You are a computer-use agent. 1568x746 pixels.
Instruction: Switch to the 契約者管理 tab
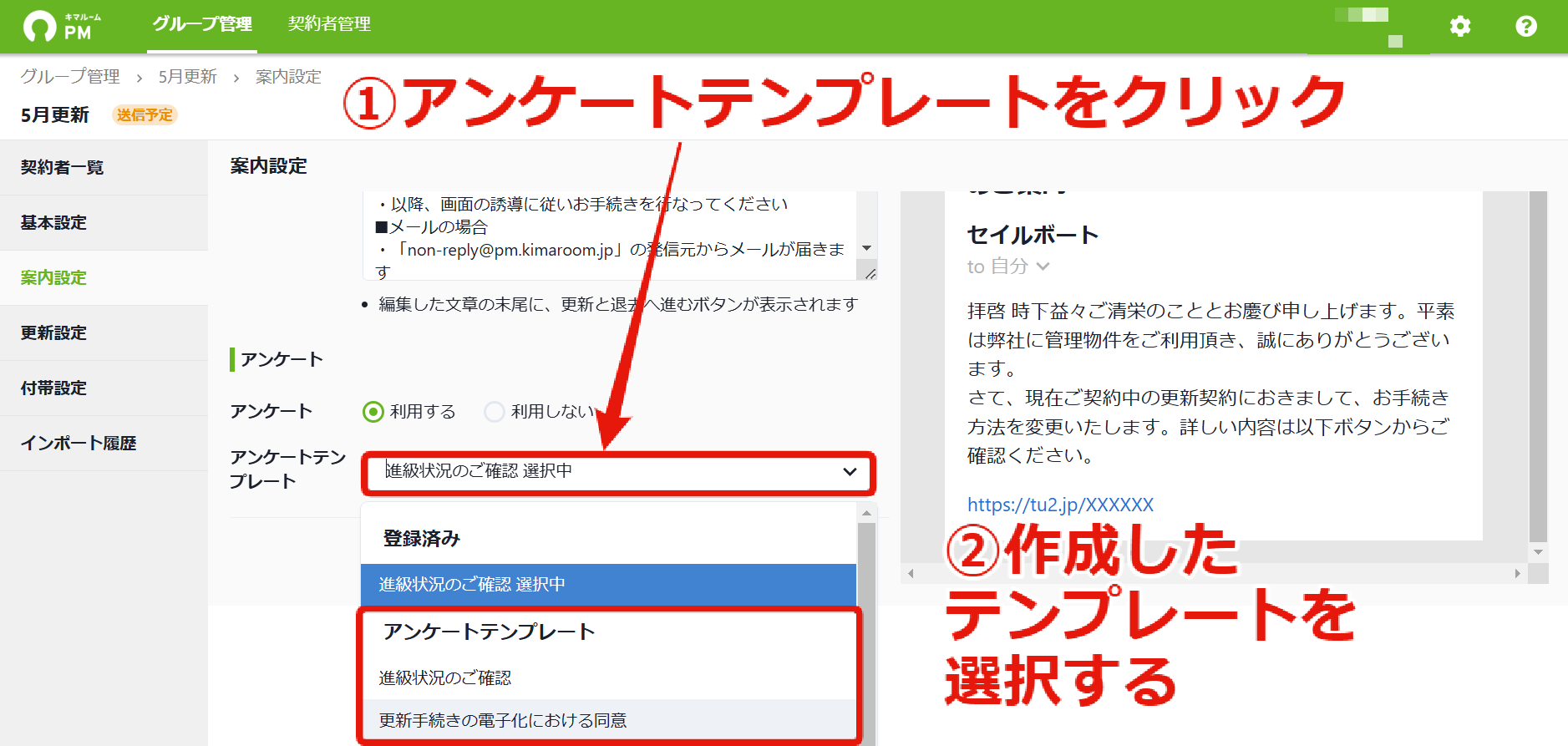point(329,24)
